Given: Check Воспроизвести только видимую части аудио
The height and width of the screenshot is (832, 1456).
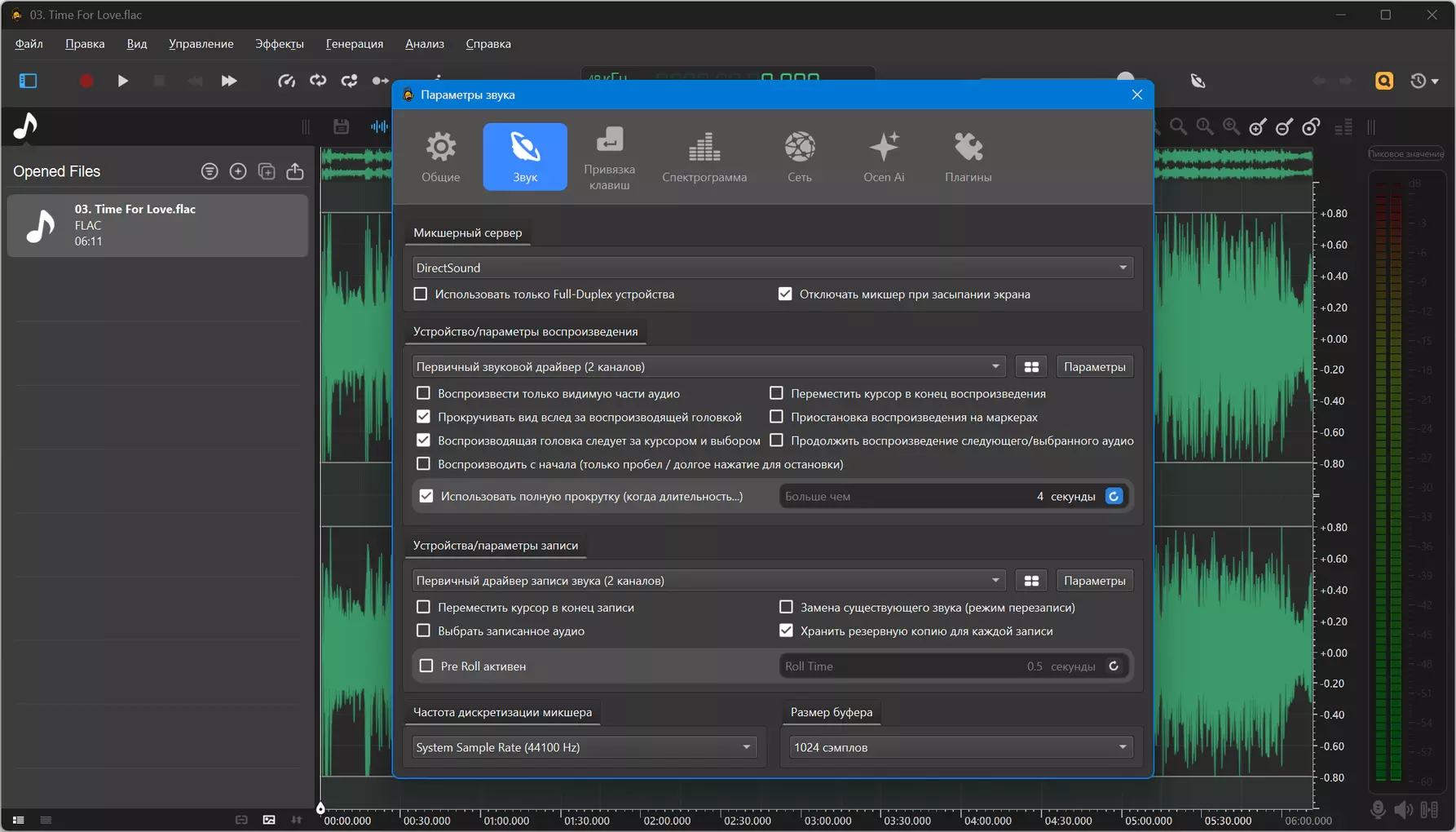Looking at the screenshot, I should coord(423,393).
